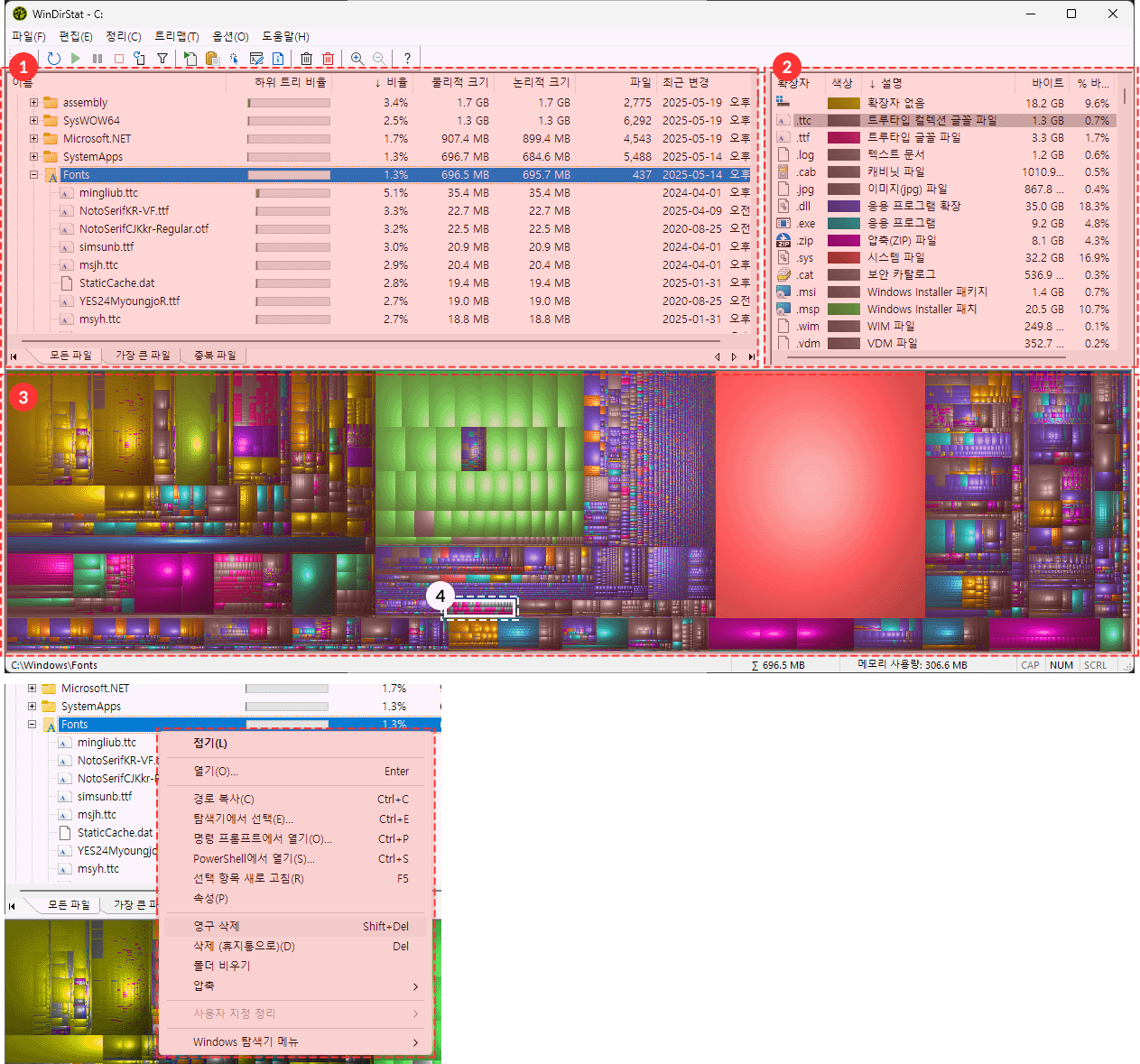This screenshot has width=1140, height=1064.
Task: Click the large red treemap block
Action: click(820, 495)
